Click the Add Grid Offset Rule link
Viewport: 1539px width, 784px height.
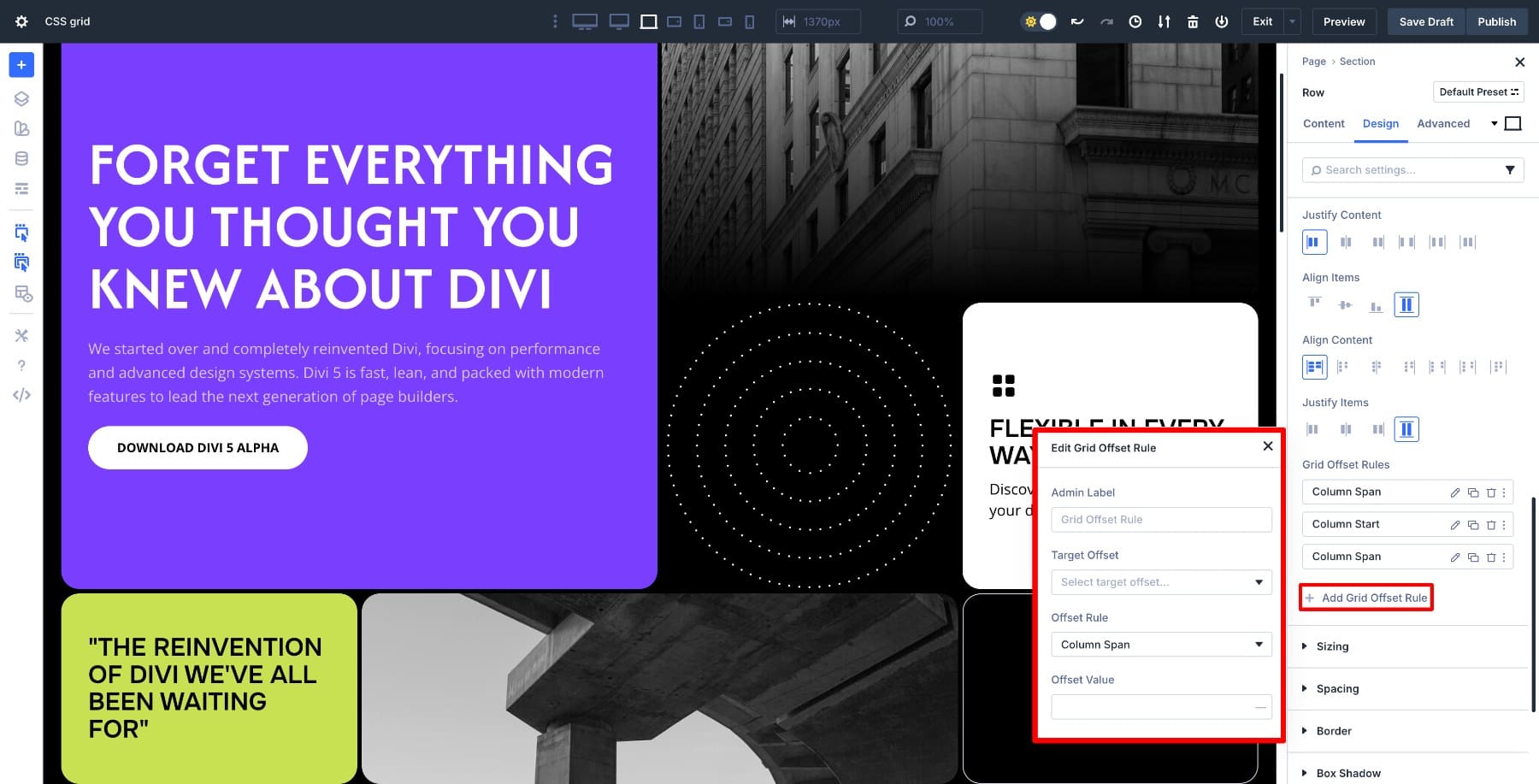click(x=1365, y=598)
